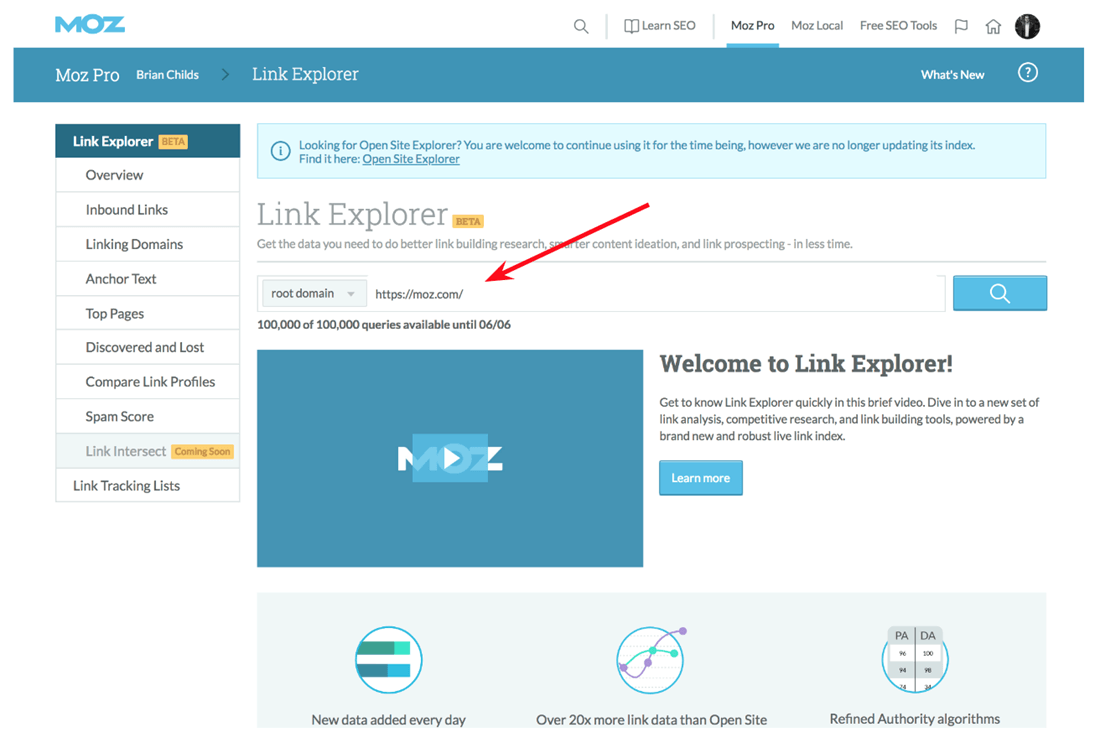Viewport: 1100px width, 748px height.
Task: Open Compare Link Profiles in sidebar
Action: pos(147,382)
